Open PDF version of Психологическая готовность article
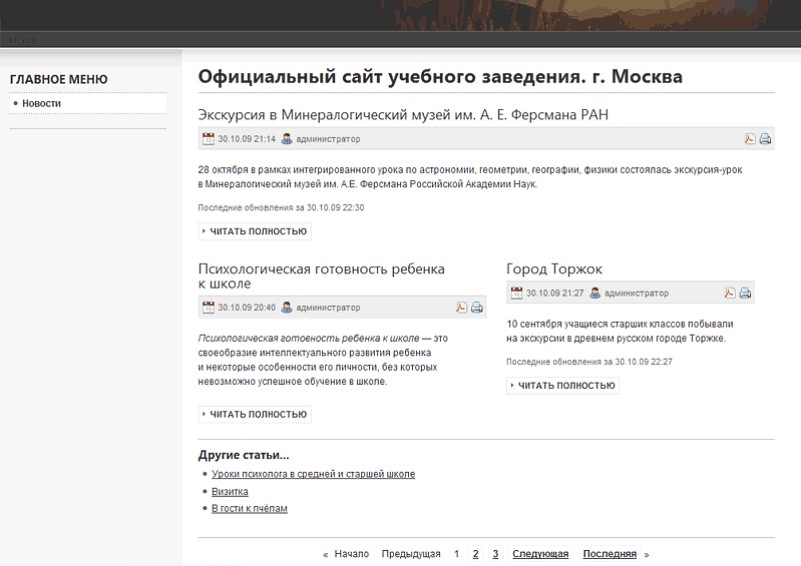 tap(462, 307)
